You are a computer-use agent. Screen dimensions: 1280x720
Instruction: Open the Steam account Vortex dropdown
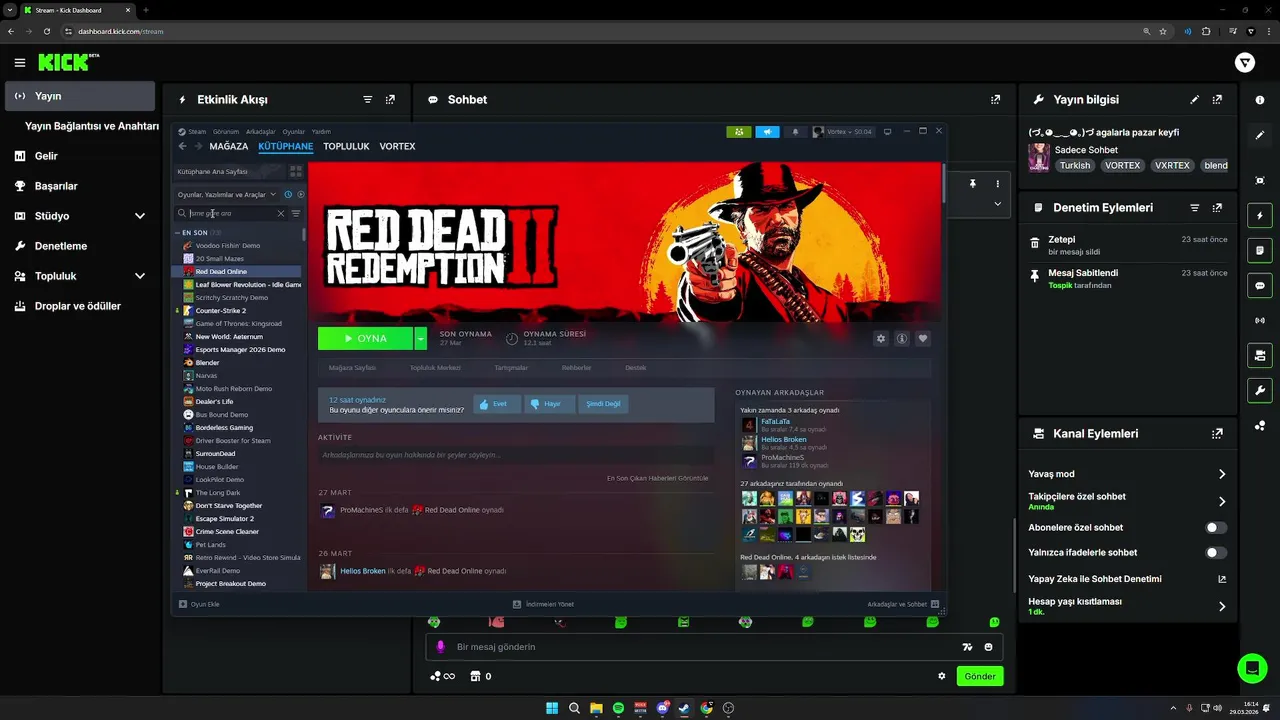[x=843, y=132]
